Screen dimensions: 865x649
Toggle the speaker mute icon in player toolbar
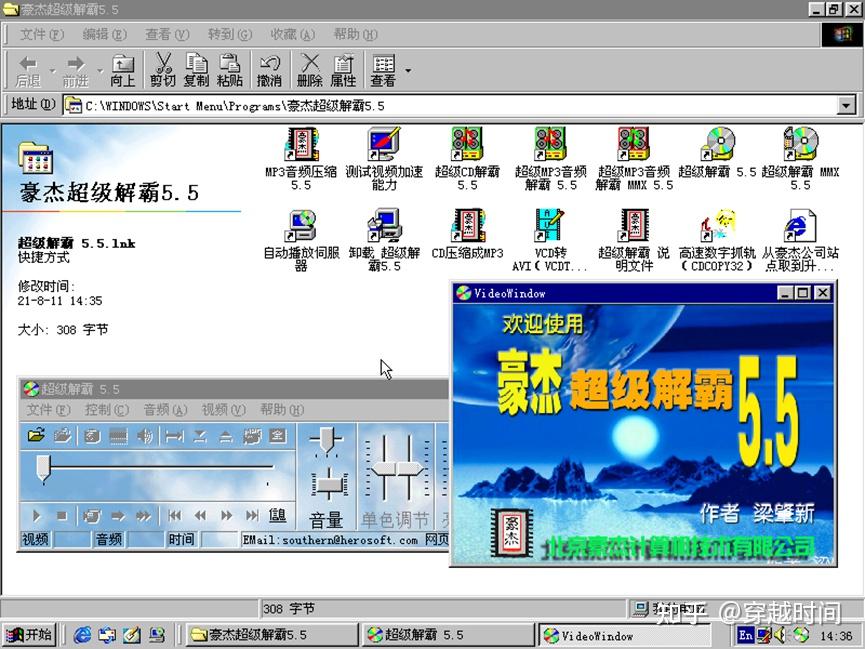[x=145, y=436]
